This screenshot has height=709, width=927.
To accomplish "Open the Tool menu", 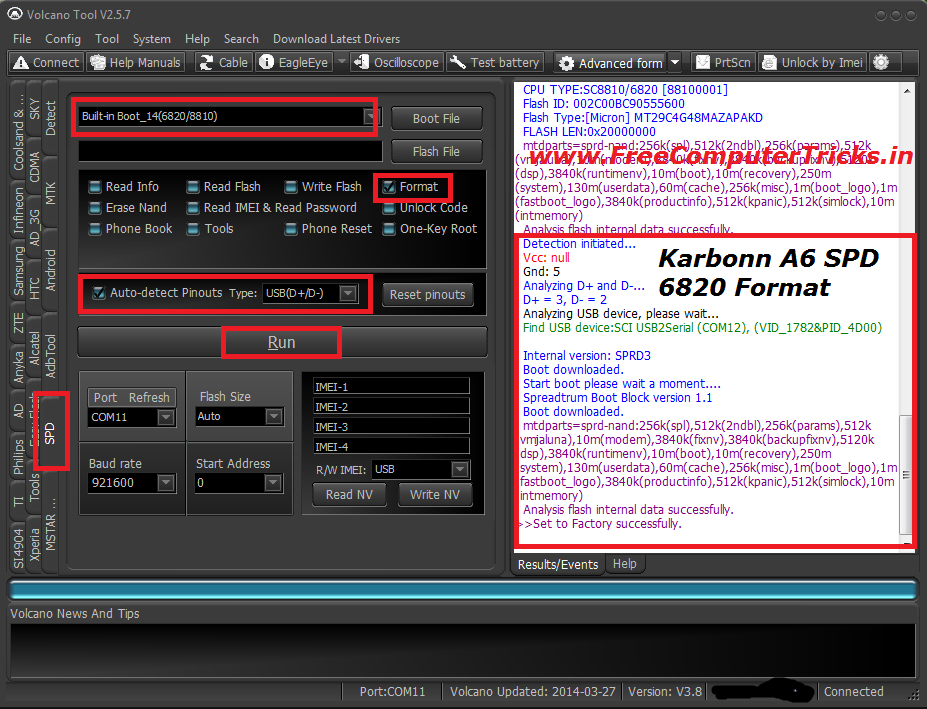I will click(107, 39).
